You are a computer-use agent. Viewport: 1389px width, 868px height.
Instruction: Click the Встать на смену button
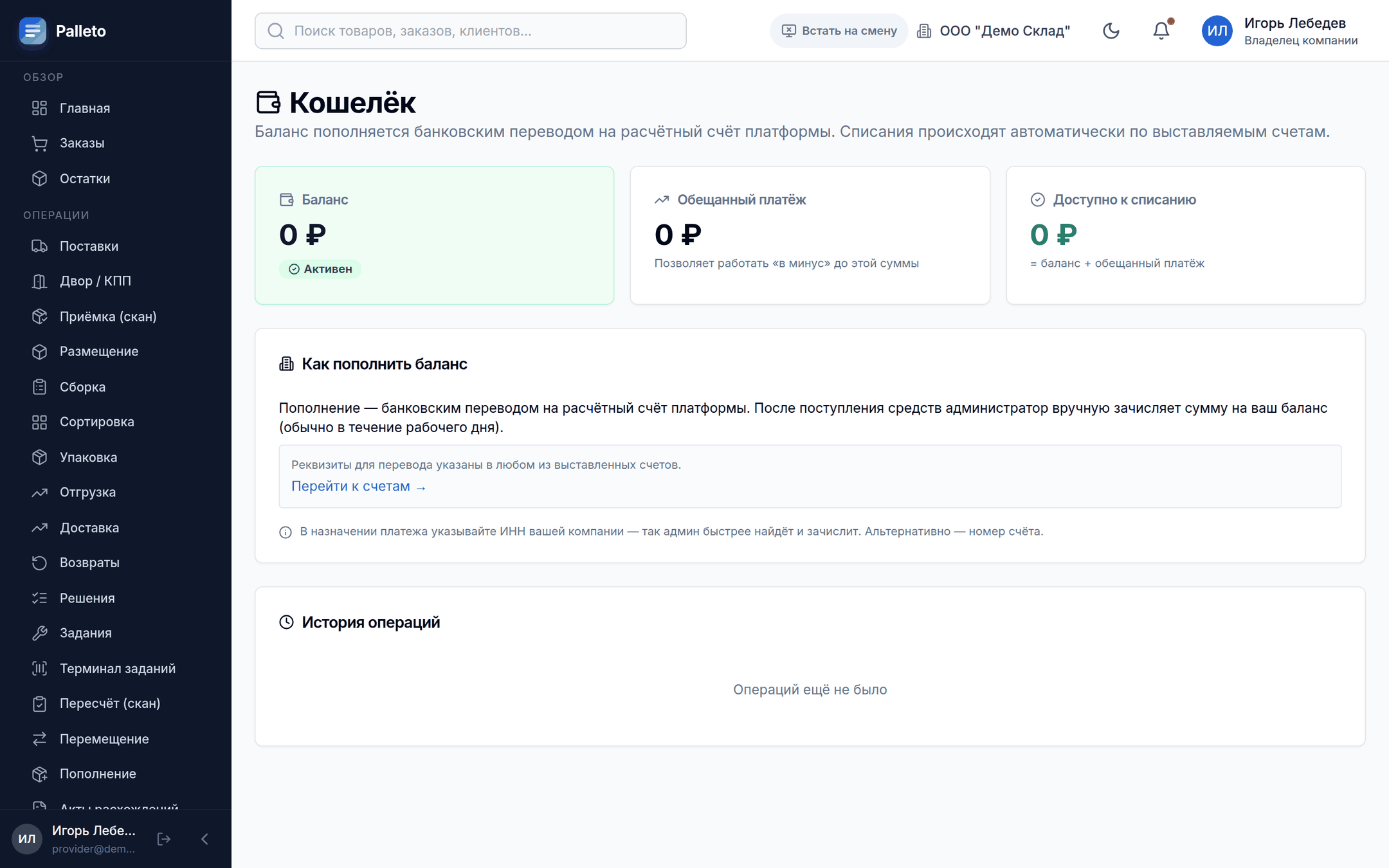click(x=839, y=31)
